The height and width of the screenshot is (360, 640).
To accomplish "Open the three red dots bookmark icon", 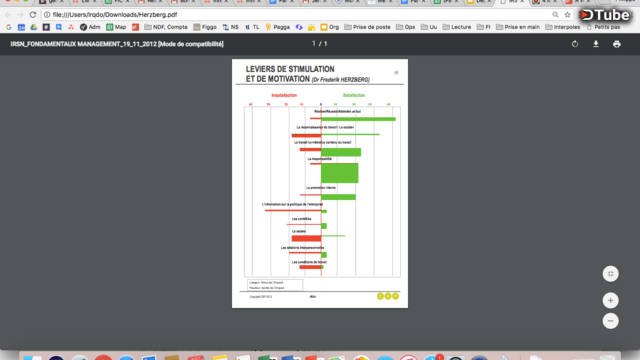I will [71, 27].
